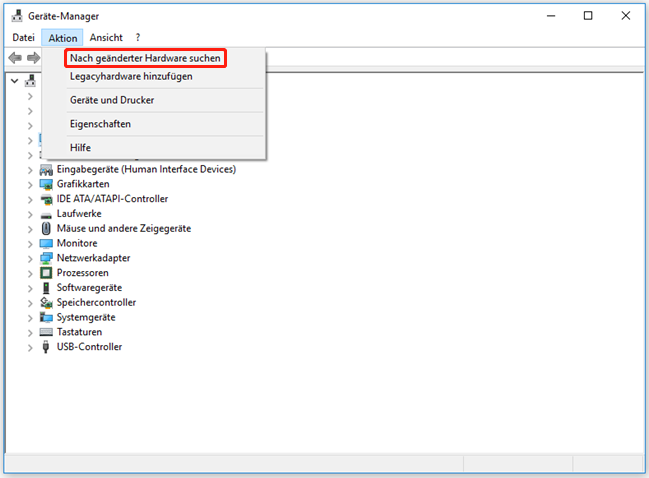
Task: Click the Mäuse und andere Zeigegeräte icon
Action: (46, 229)
